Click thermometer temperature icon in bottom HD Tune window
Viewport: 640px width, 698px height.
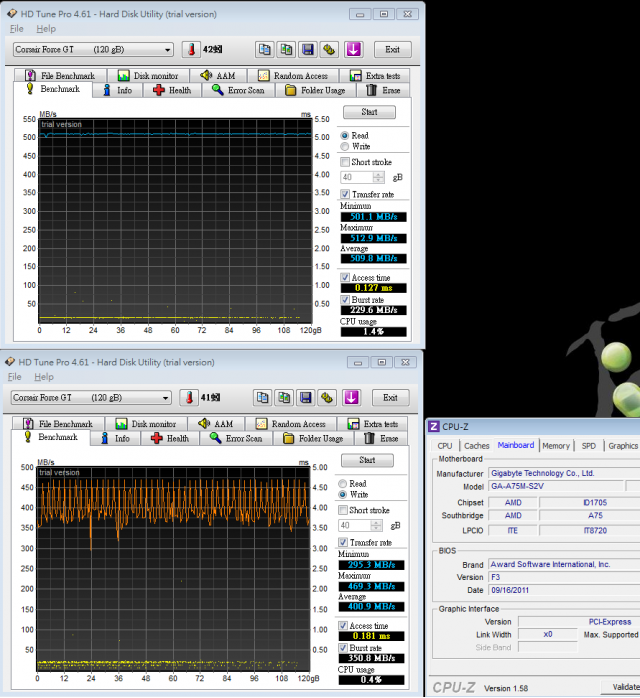[x=189, y=398]
